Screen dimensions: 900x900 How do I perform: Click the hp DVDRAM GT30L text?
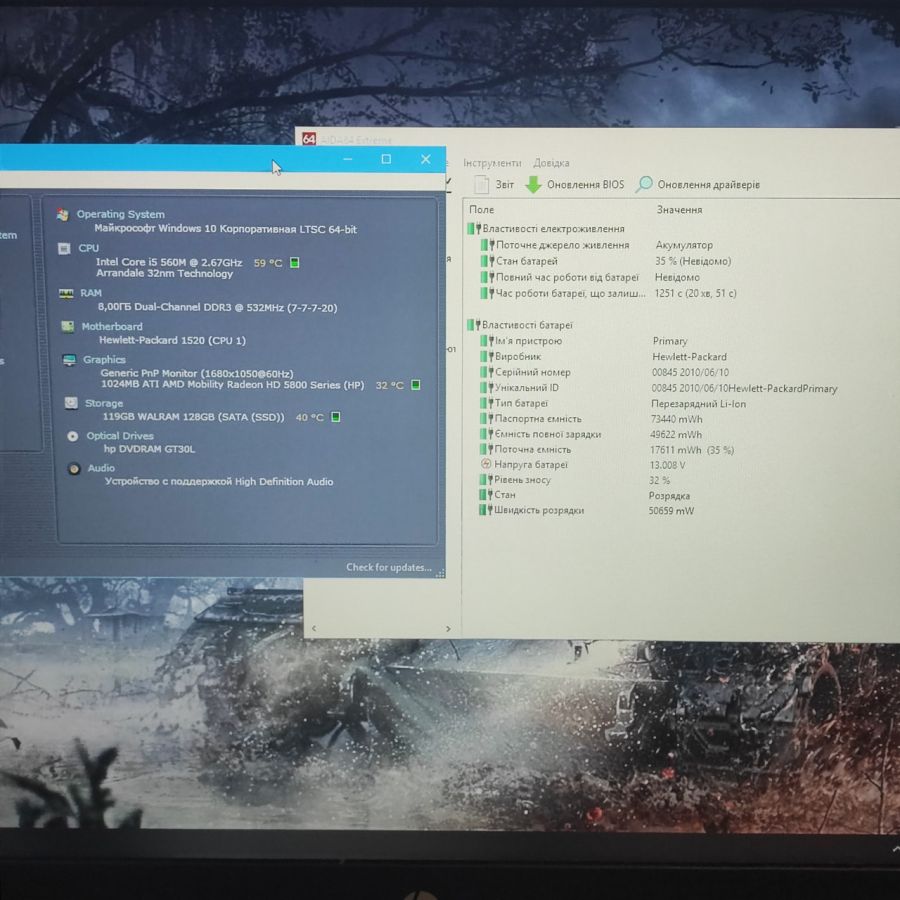pos(149,449)
